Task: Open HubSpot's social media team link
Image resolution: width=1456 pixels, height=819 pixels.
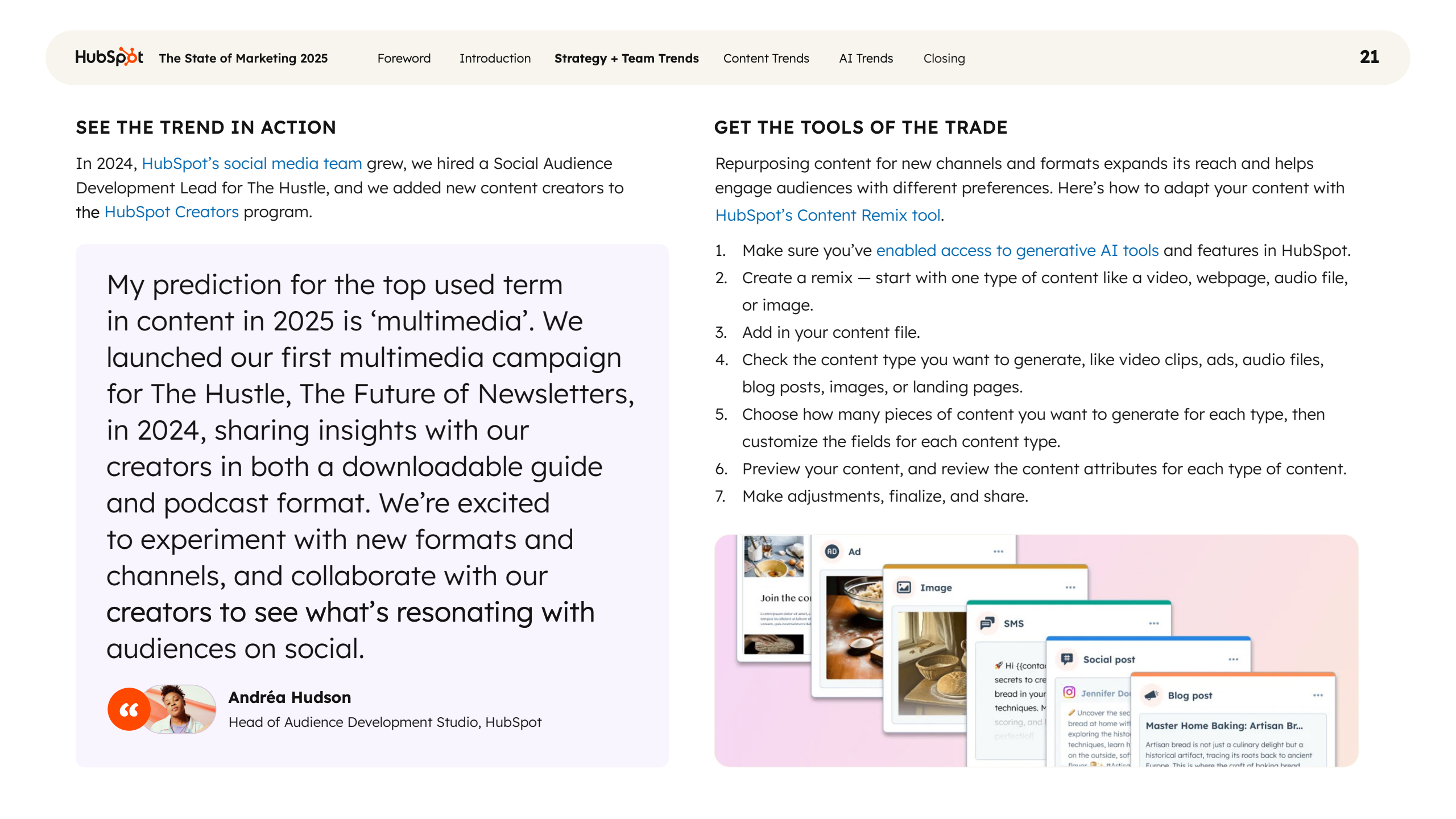Action: (x=251, y=163)
